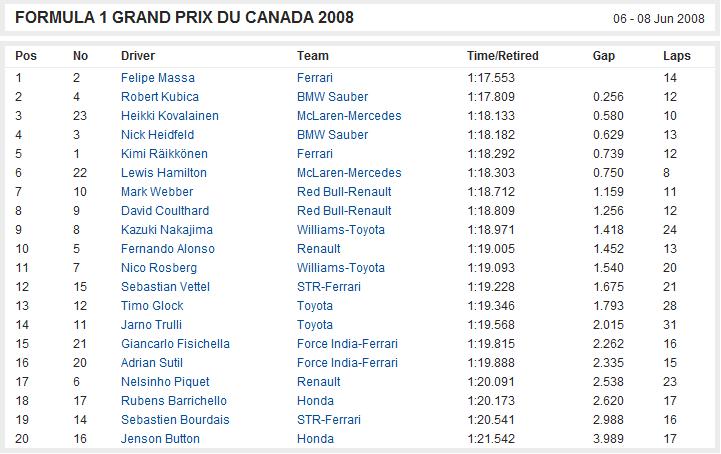Click Kimi Räikkönen driver link

tap(164, 154)
